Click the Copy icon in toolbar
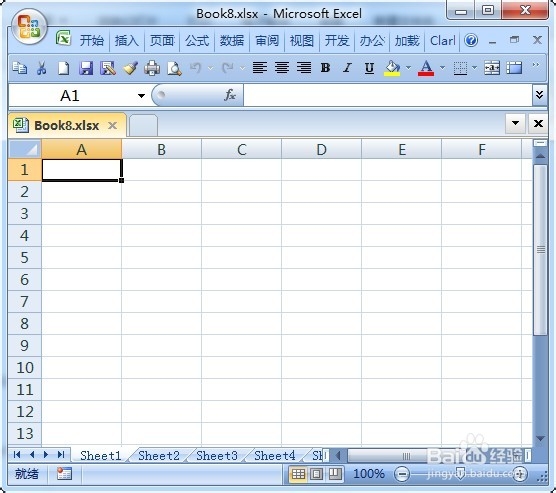This screenshot has width=556, height=493. point(20,67)
